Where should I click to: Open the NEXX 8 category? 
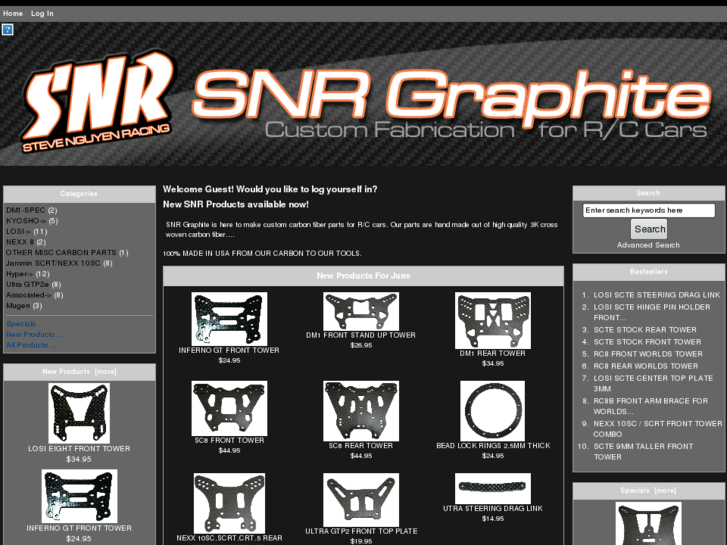(20, 242)
